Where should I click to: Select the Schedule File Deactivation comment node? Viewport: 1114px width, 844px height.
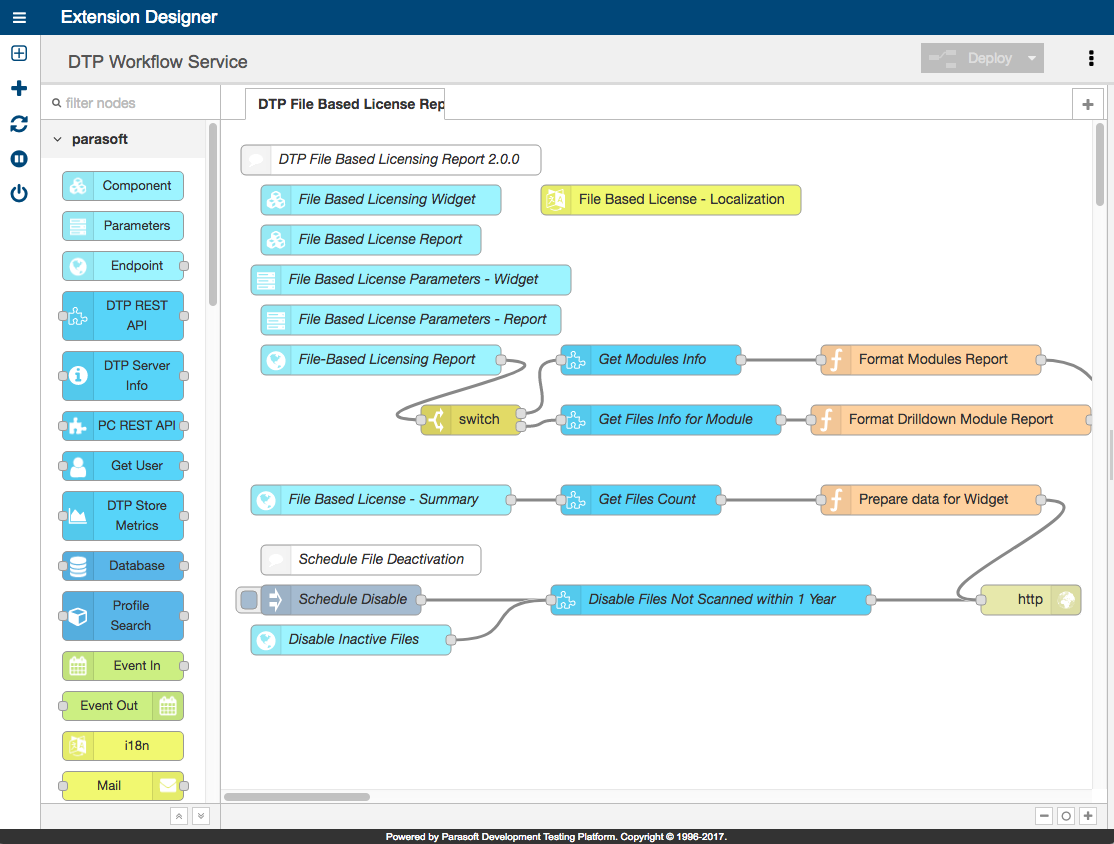(371, 560)
